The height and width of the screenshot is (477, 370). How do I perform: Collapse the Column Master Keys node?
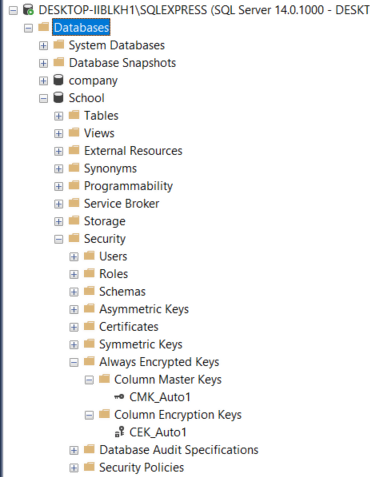[89, 380]
